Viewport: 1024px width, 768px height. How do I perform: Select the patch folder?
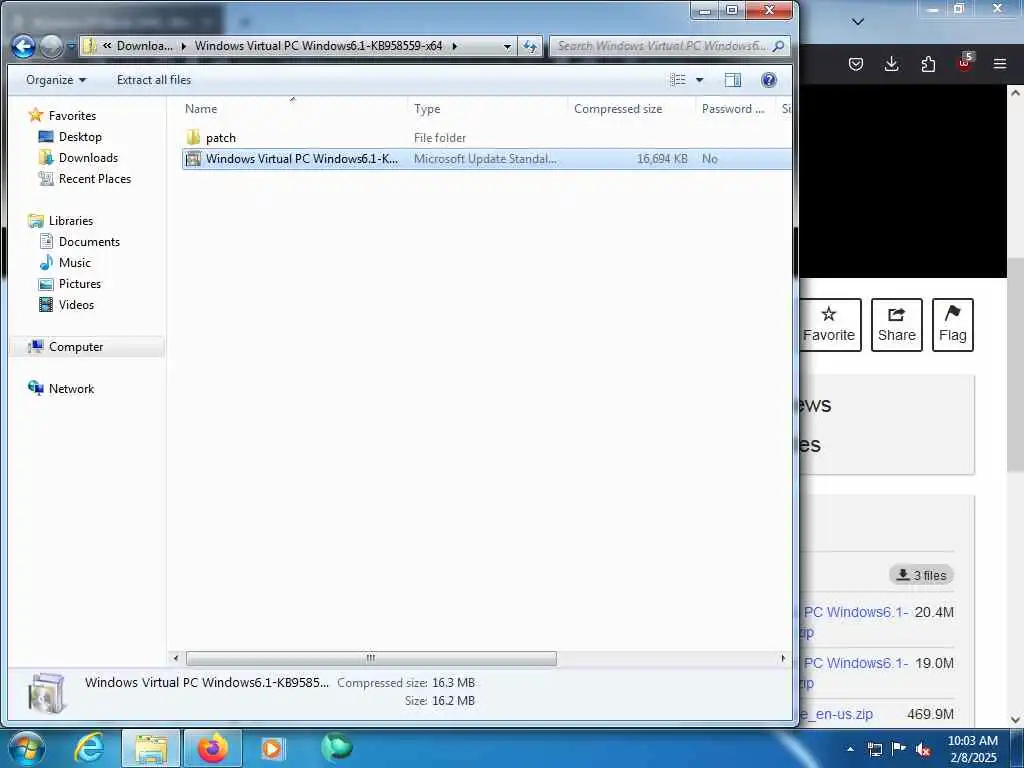(220, 138)
